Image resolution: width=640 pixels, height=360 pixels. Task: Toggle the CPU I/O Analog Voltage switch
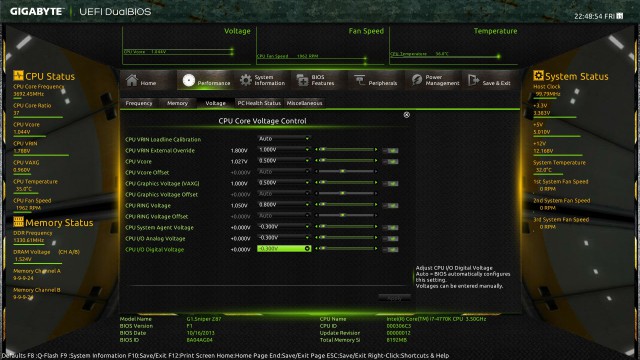tap(391, 239)
